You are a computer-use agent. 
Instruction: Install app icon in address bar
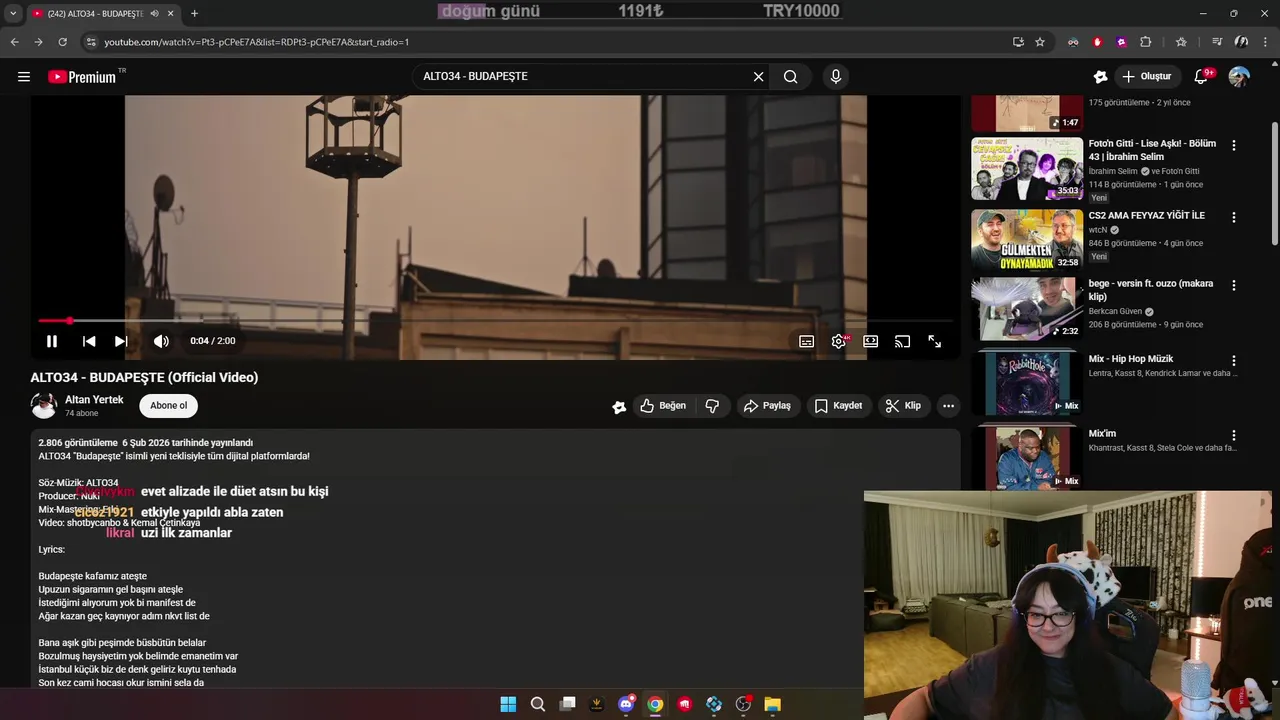coord(1018,42)
